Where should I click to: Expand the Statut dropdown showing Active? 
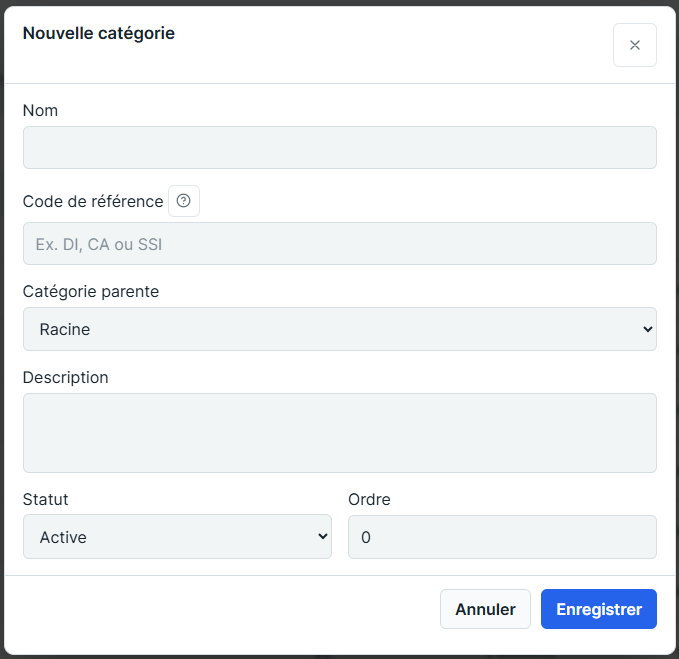pos(177,536)
